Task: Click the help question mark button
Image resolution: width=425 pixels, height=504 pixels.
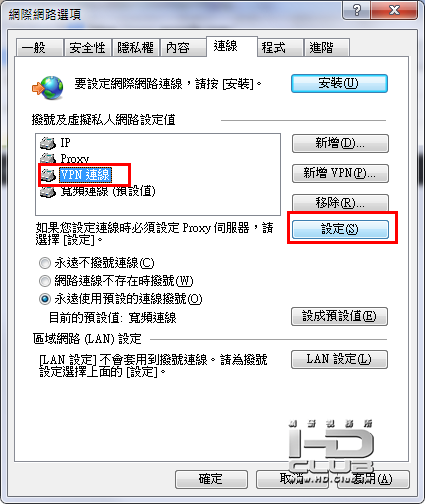Action: pyautogui.click(x=356, y=11)
